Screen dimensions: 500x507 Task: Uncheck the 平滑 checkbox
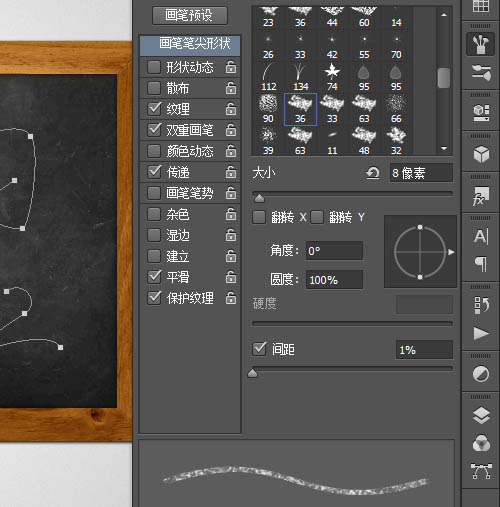click(154, 277)
